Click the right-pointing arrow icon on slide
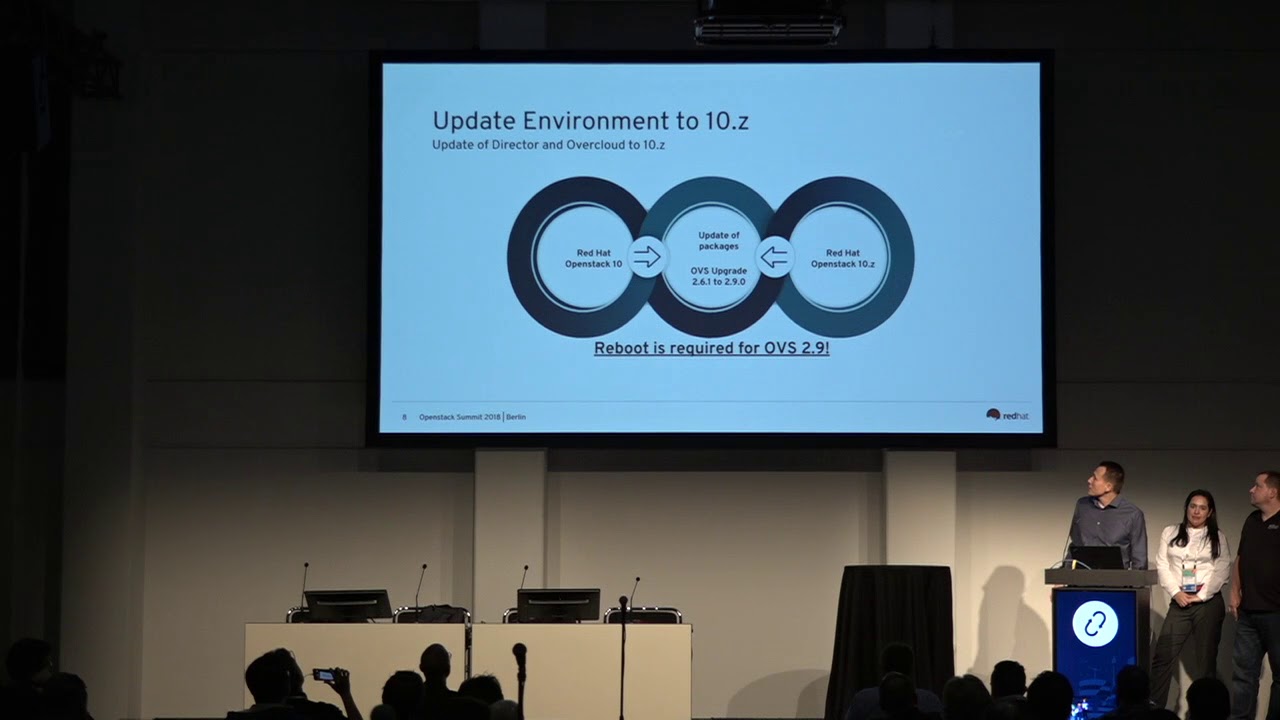Screen dimensions: 1280x720 (x=647, y=257)
